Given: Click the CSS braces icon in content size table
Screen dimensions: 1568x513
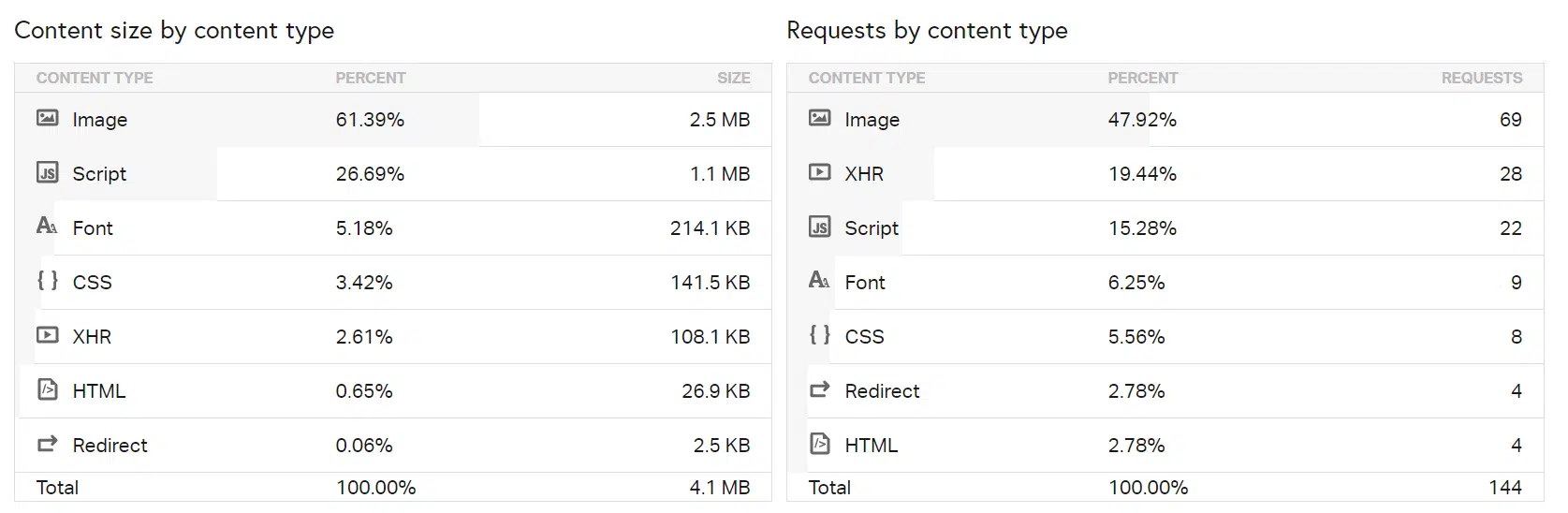Looking at the screenshot, I should (47, 280).
